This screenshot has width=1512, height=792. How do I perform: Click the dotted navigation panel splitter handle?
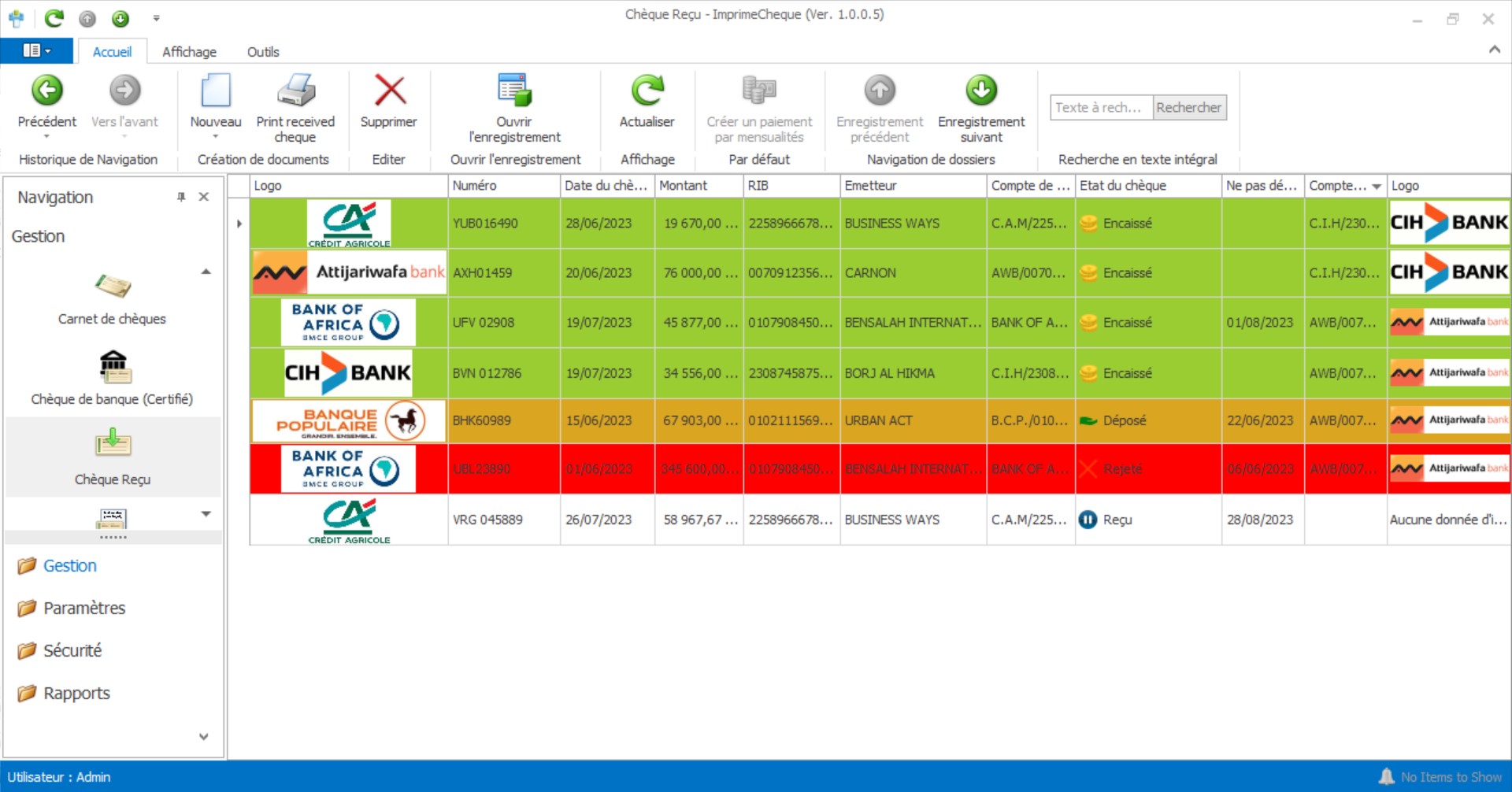[113, 538]
